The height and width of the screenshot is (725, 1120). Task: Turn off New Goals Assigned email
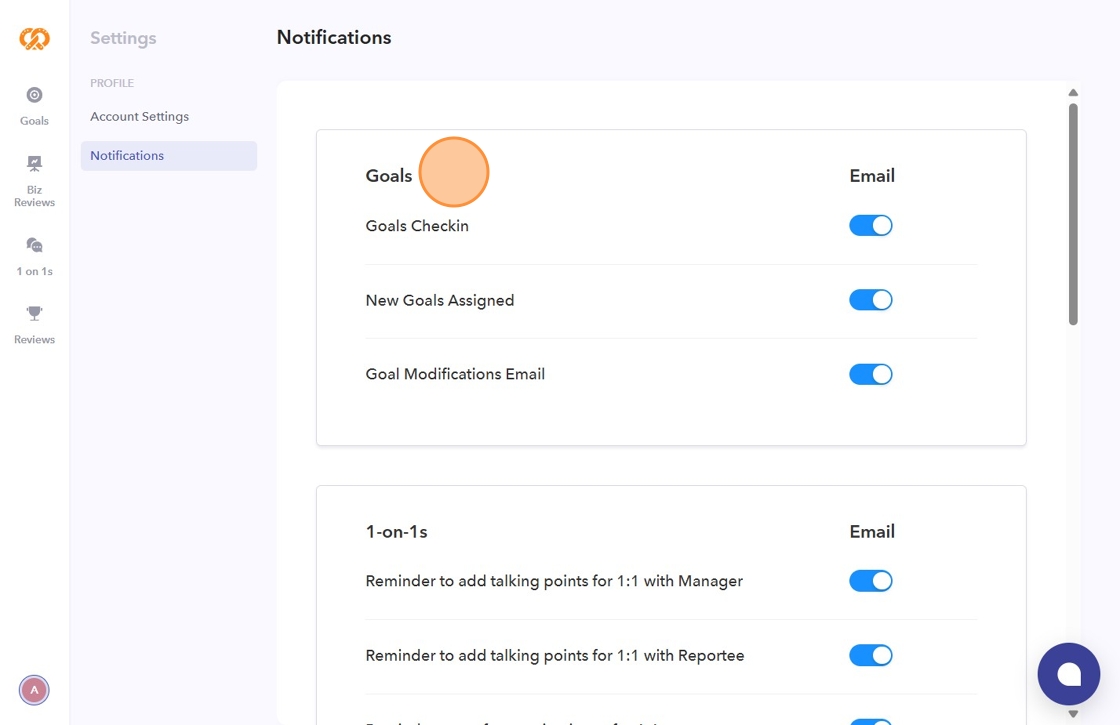coord(870,300)
